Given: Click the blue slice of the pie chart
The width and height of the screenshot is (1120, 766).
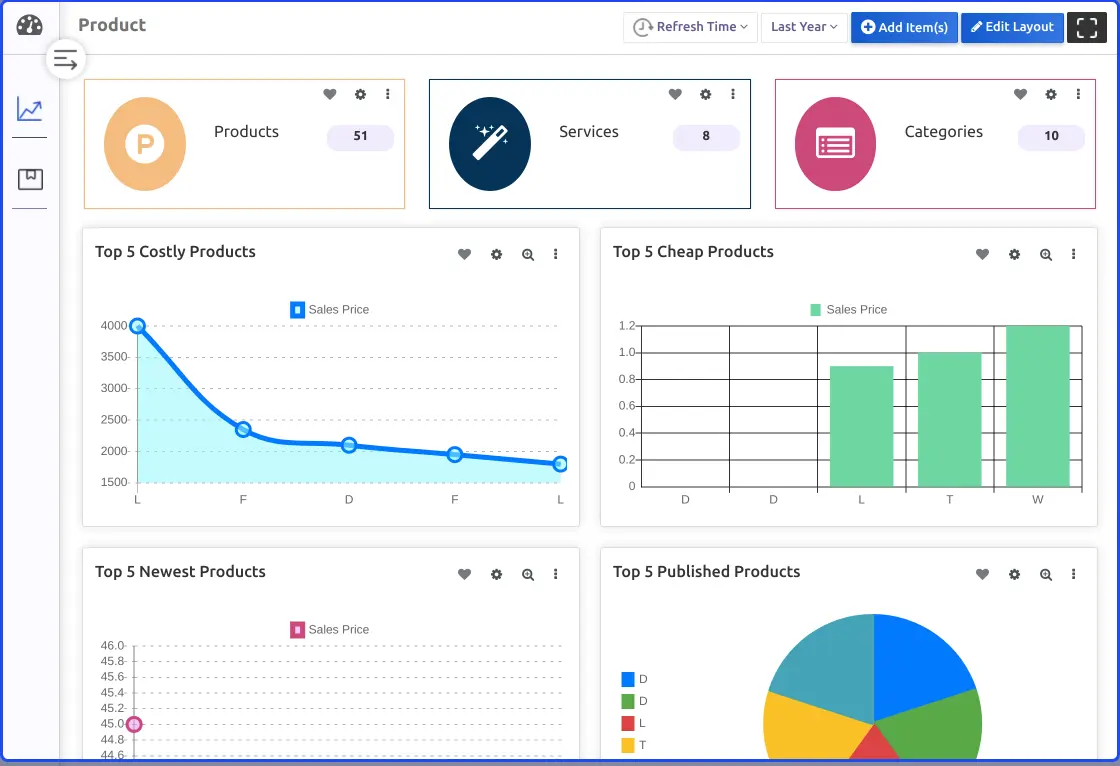Looking at the screenshot, I should (x=918, y=658).
